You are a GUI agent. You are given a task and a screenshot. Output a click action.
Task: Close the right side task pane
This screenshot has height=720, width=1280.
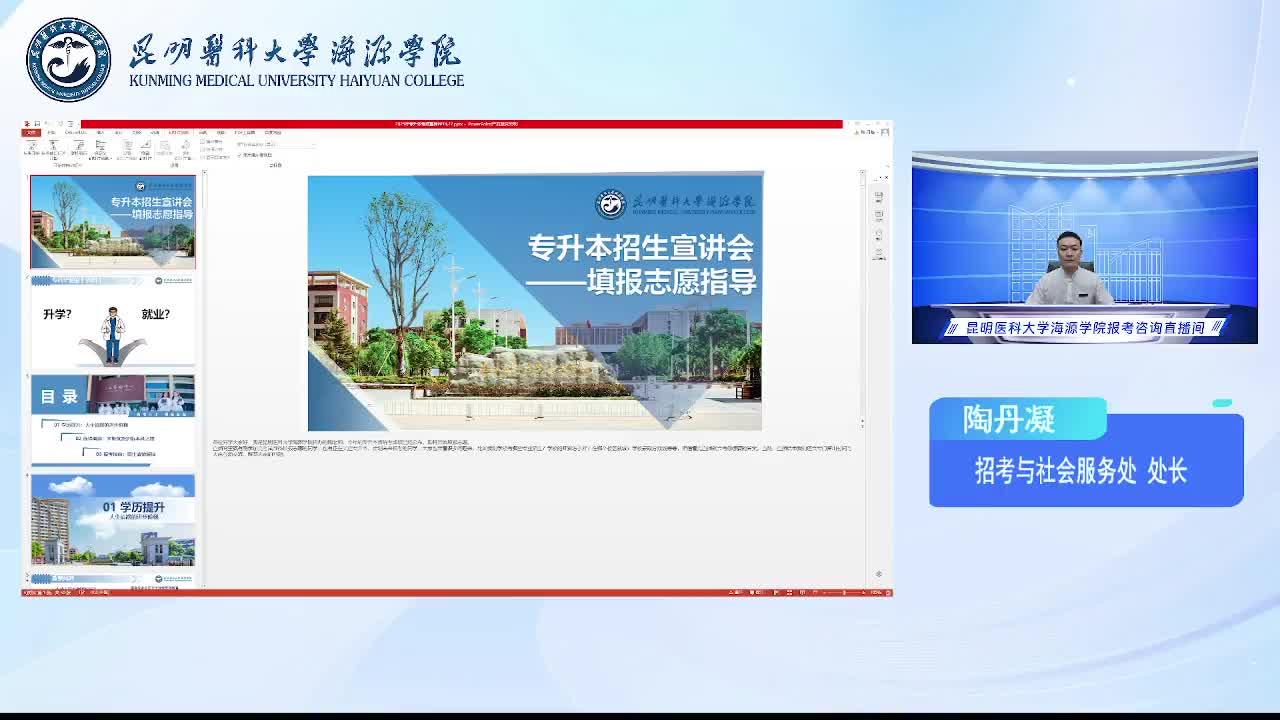pos(886,177)
